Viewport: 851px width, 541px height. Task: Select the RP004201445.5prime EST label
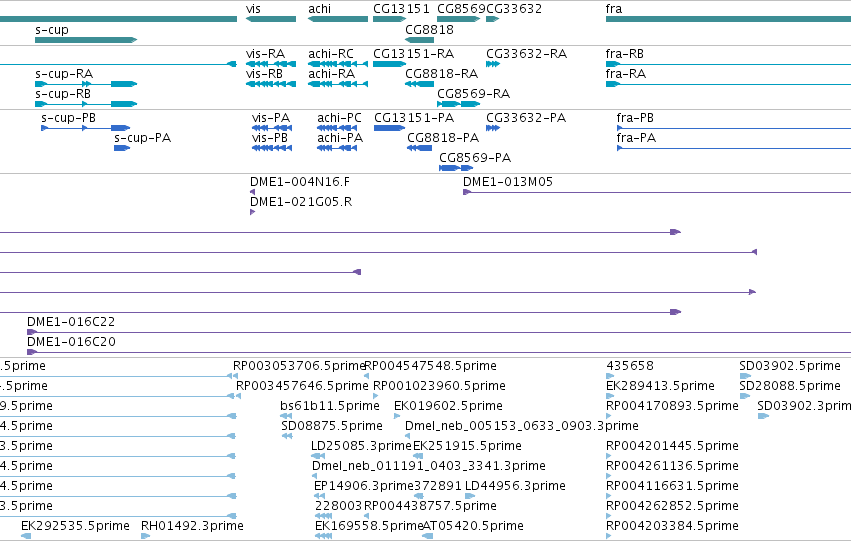(x=672, y=446)
